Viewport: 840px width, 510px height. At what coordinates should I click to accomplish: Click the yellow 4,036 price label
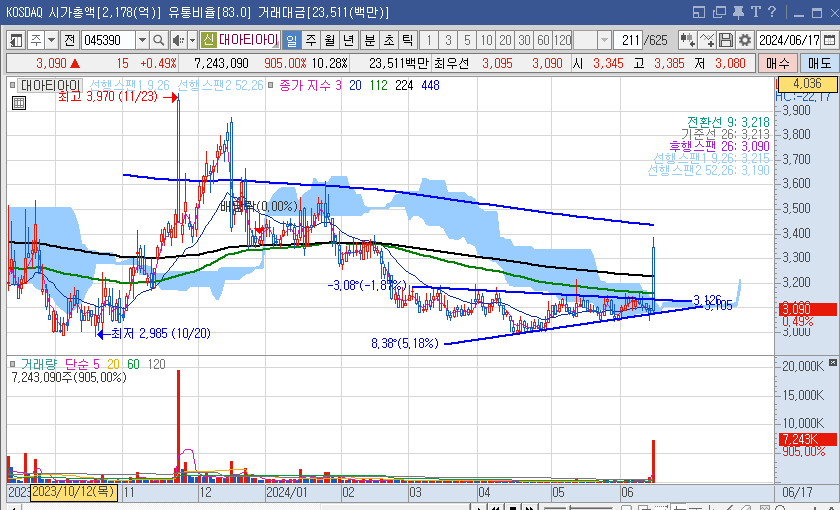807,84
